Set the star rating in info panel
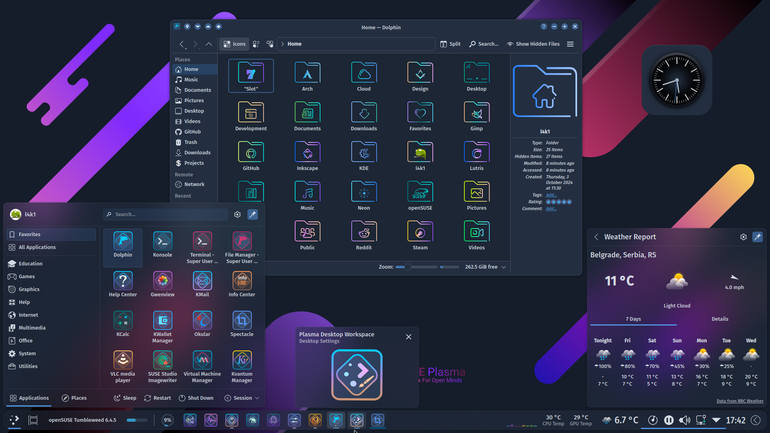 point(559,202)
